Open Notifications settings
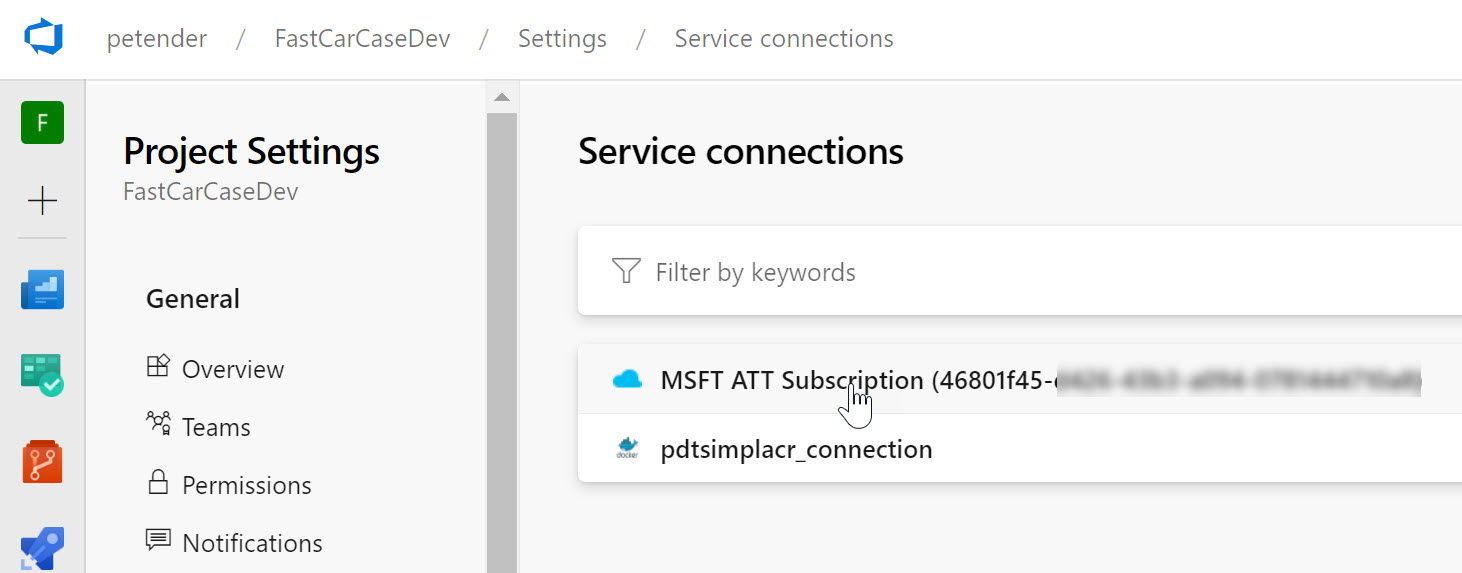Viewport: 1462px width, 573px height. (x=251, y=543)
